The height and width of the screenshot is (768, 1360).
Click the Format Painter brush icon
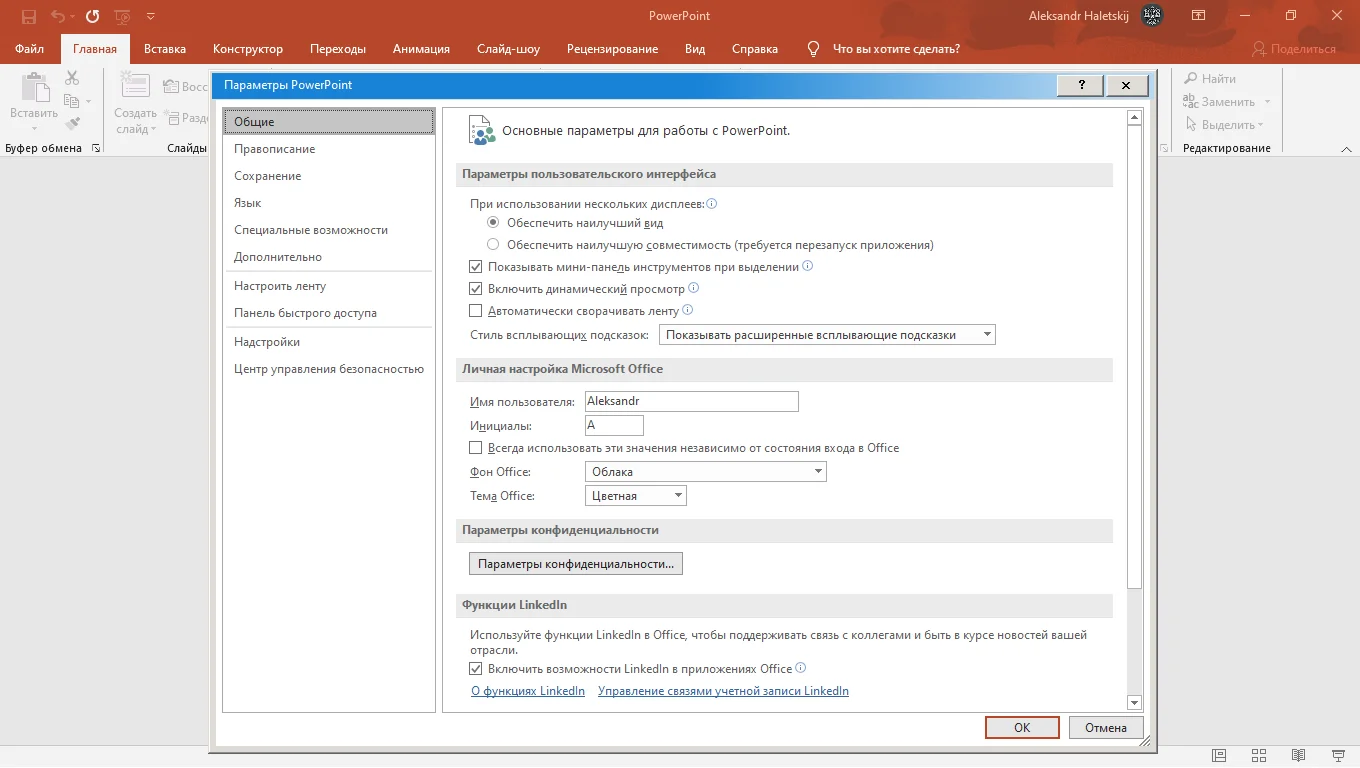coord(72,124)
